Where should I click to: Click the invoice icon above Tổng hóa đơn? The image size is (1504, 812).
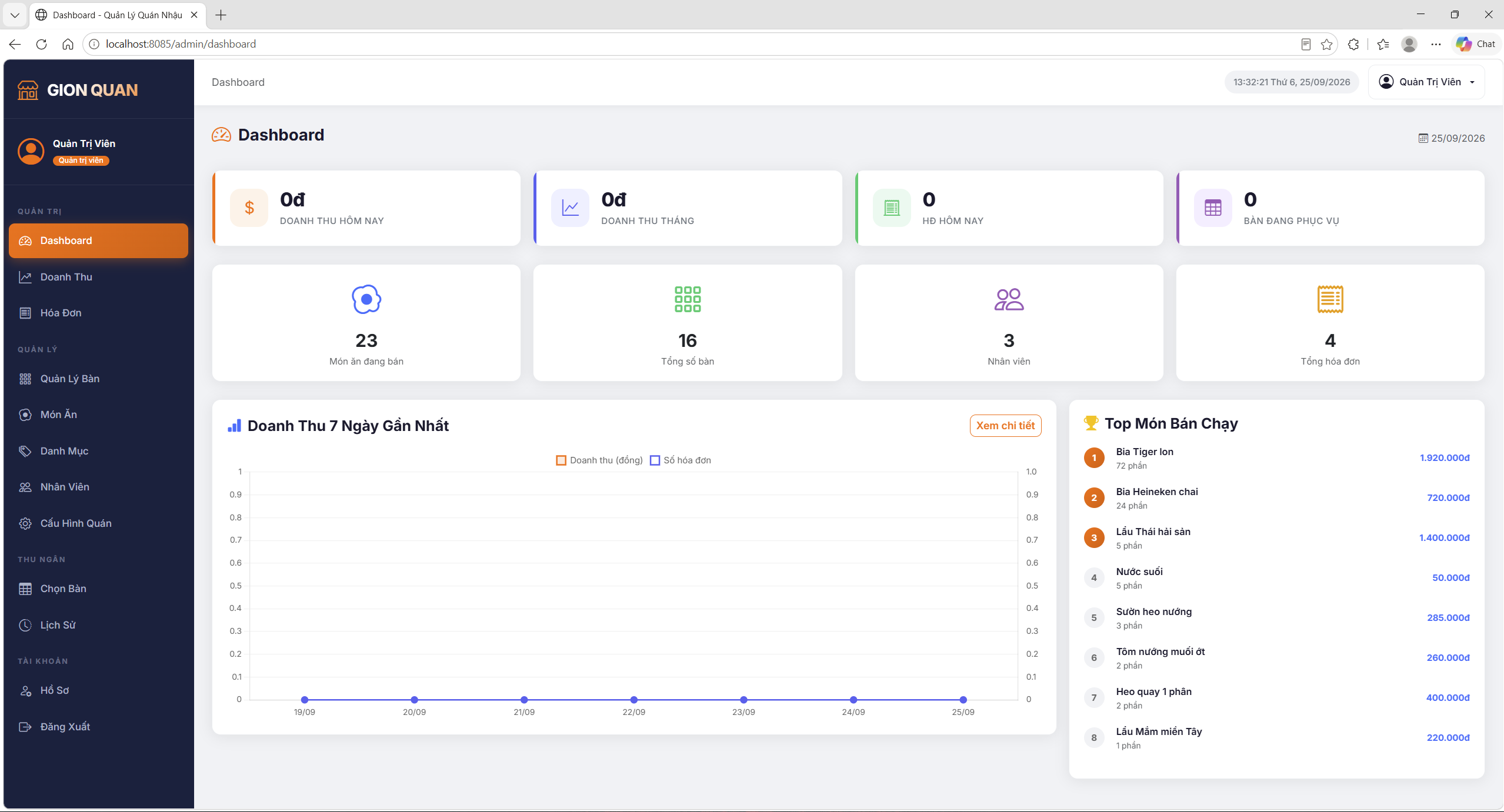click(1330, 299)
